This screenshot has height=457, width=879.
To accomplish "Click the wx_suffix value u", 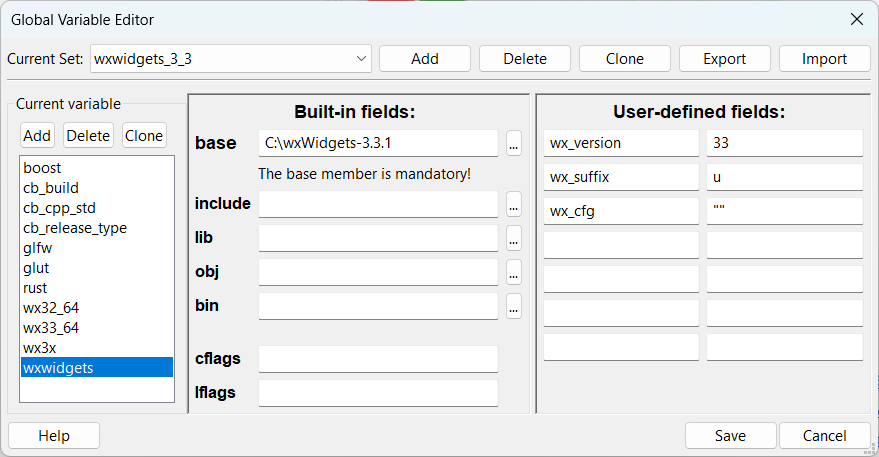I will (785, 177).
